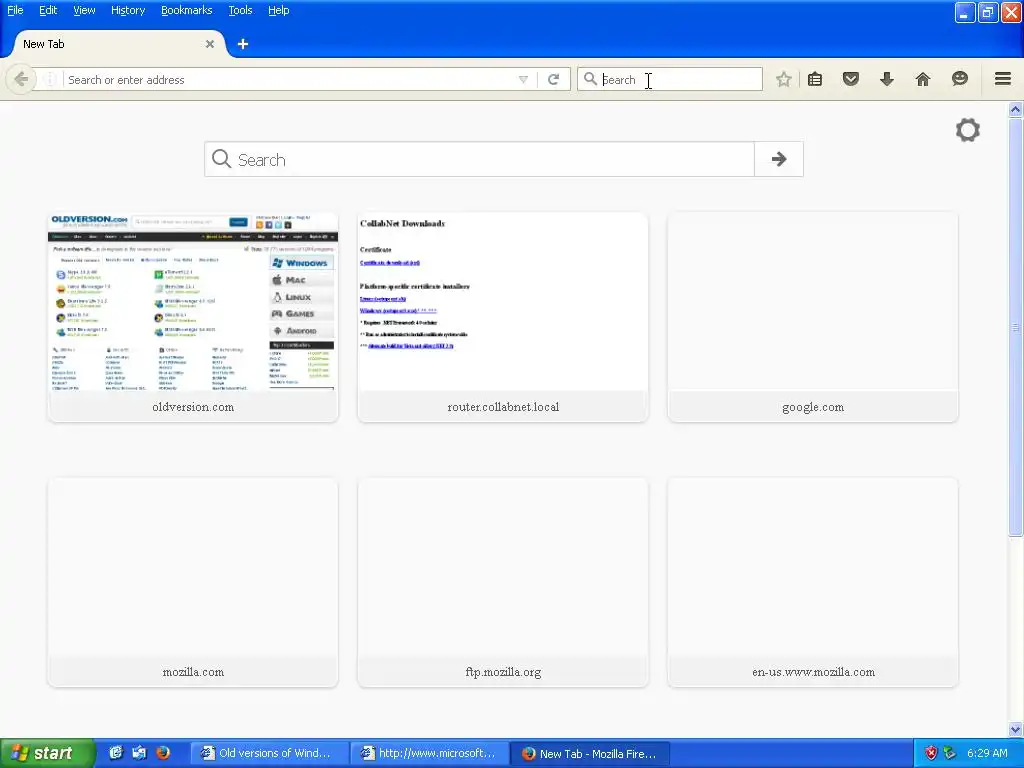Go to the Firefox Home page
Screen dimensions: 1024x768
[922, 80]
